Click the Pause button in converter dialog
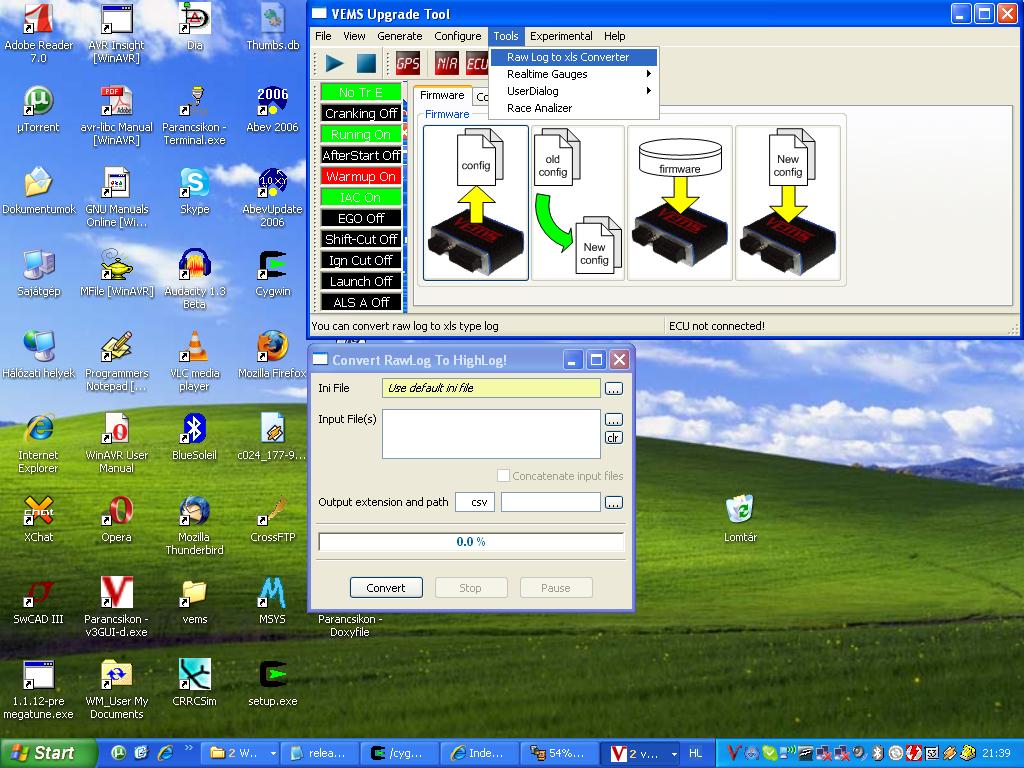Image resolution: width=1024 pixels, height=768 pixels. point(556,588)
